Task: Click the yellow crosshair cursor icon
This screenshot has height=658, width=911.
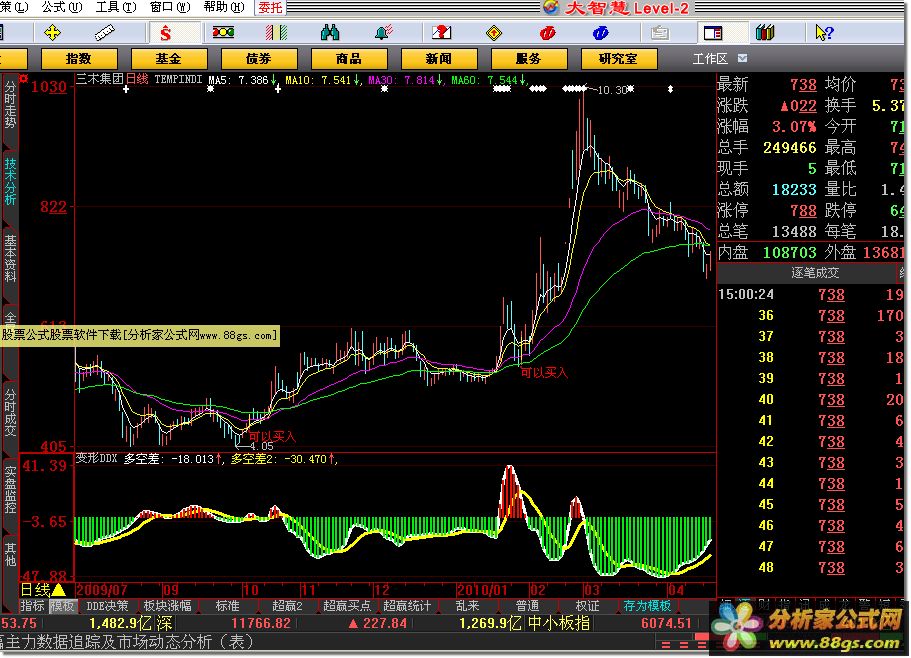Action: pos(53,33)
